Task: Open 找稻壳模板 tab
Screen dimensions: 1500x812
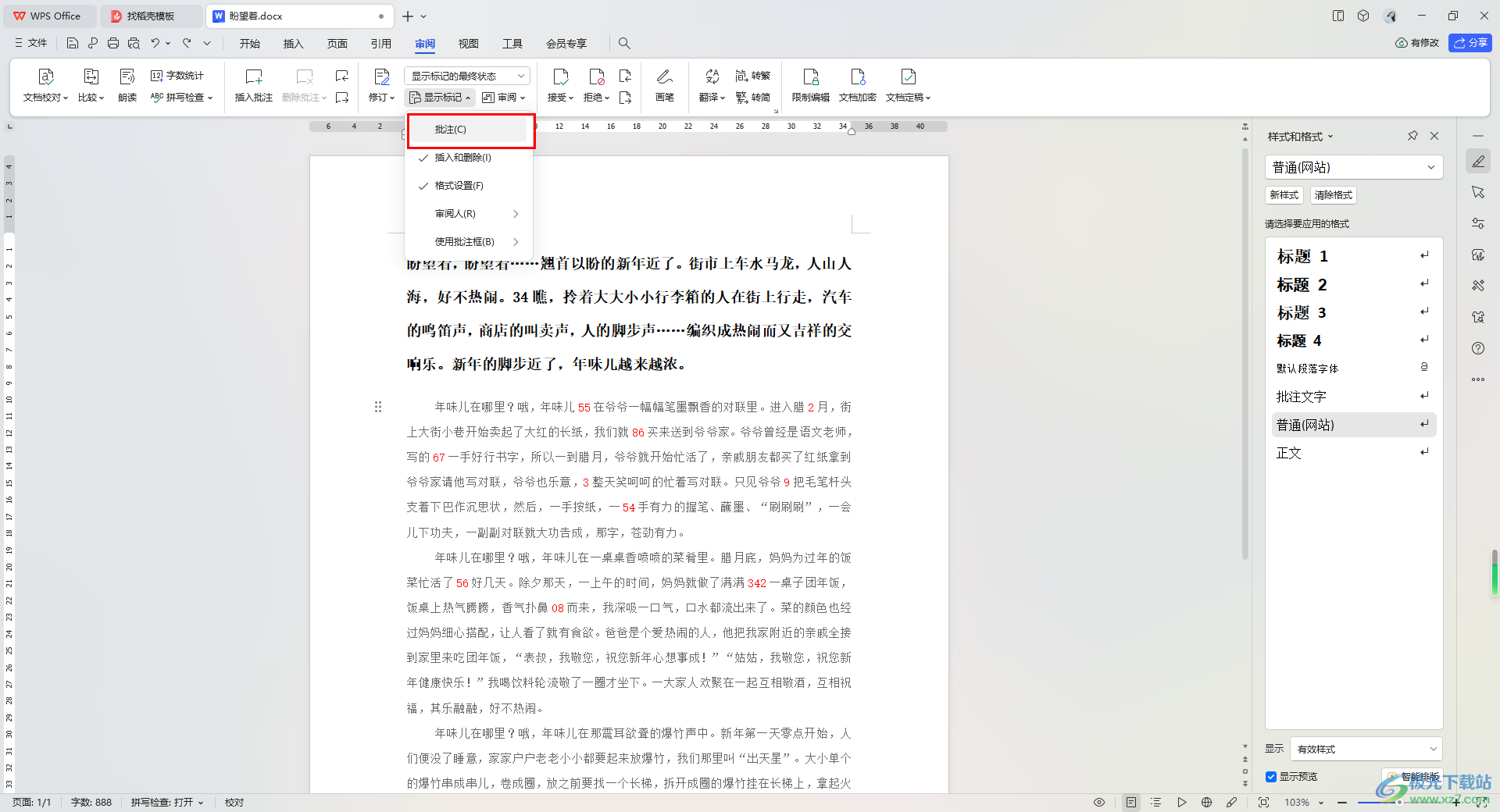Action: [x=151, y=16]
